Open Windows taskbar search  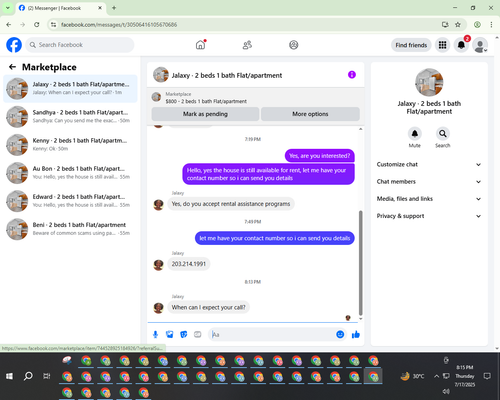(28, 376)
